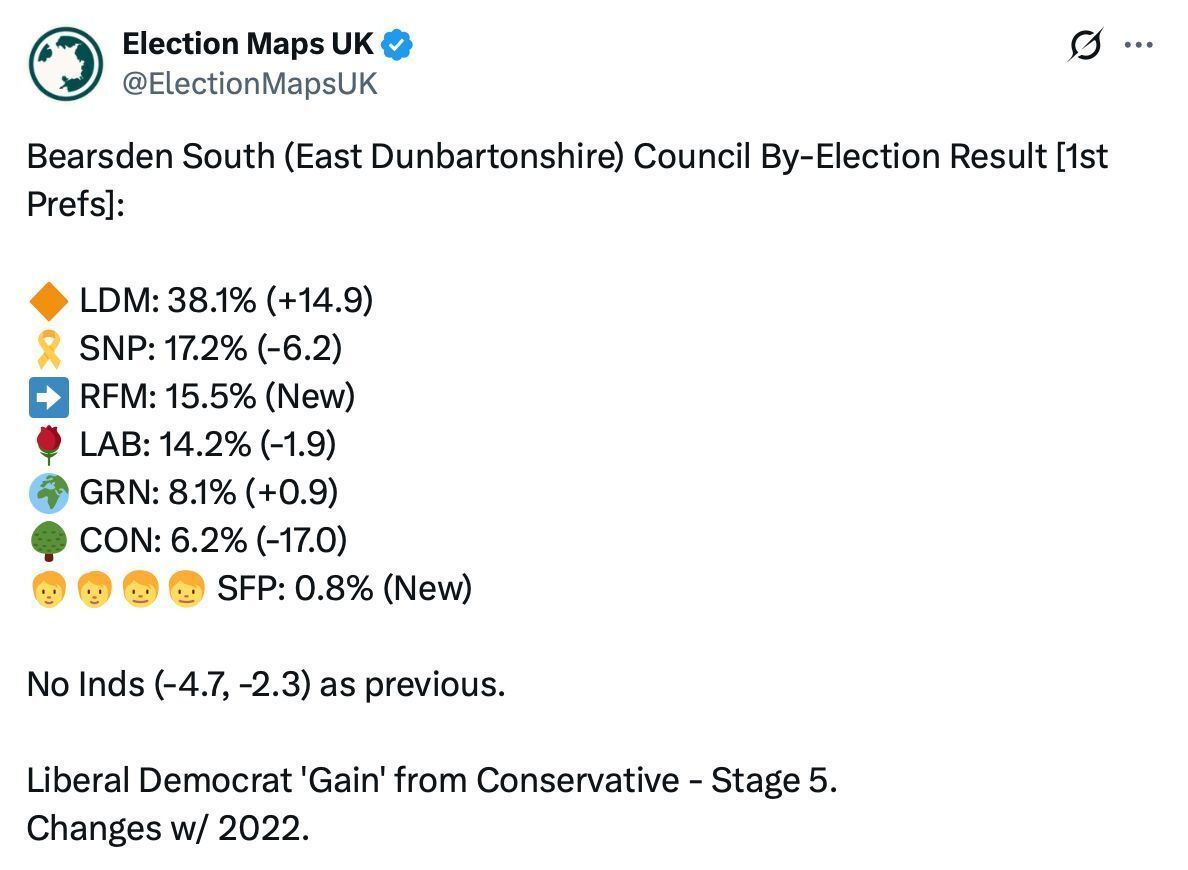
Task: Click the first person emoji before SFP
Action: [x=49, y=589]
